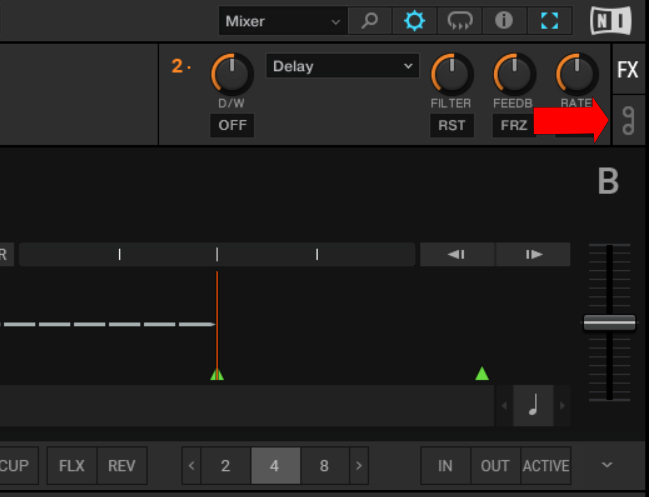This screenshot has width=649, height=497.
Task: Toggle the effect OFF button under D/W
Action: 231,126
